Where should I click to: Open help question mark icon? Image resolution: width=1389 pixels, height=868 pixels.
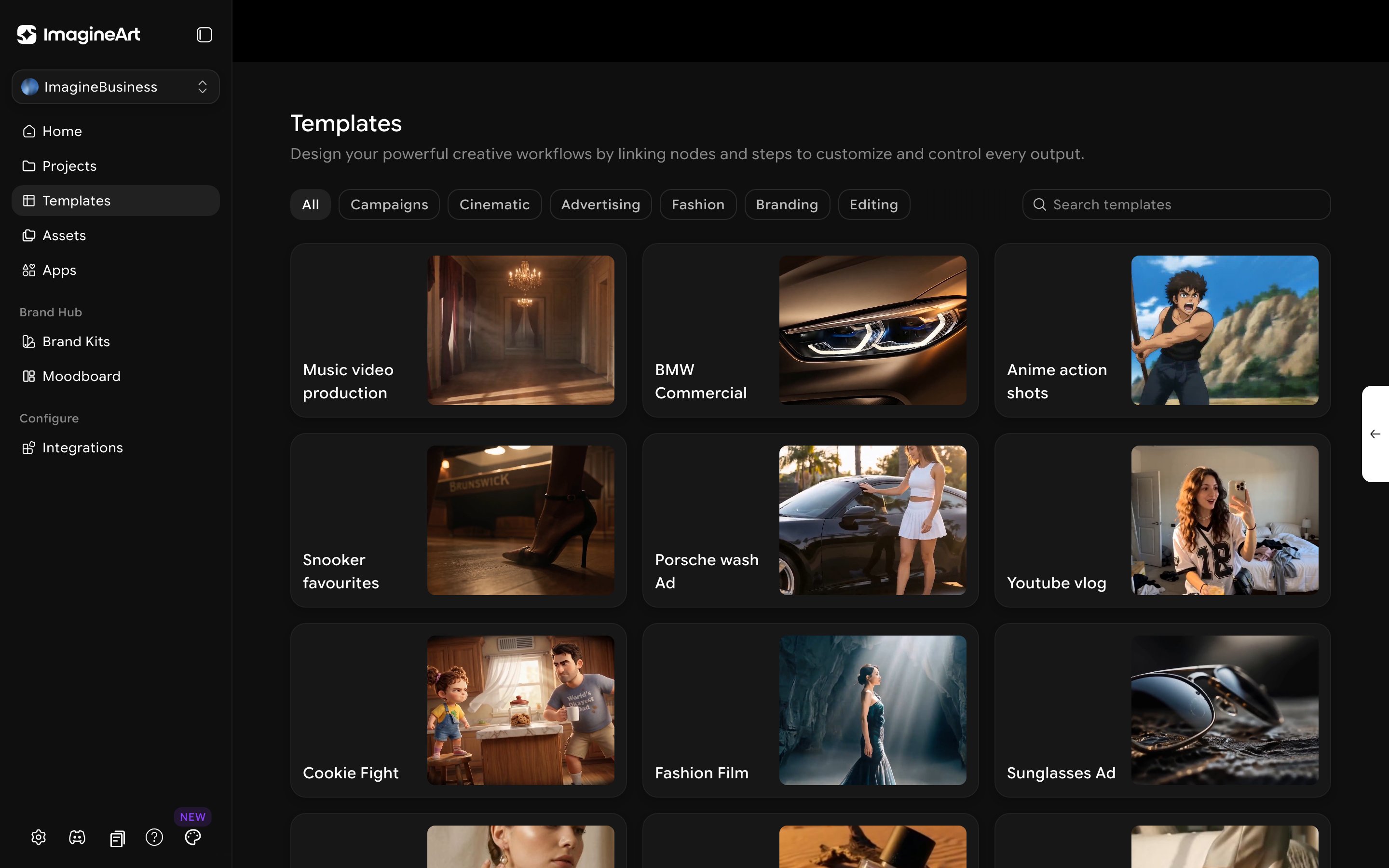pos(154,837)
